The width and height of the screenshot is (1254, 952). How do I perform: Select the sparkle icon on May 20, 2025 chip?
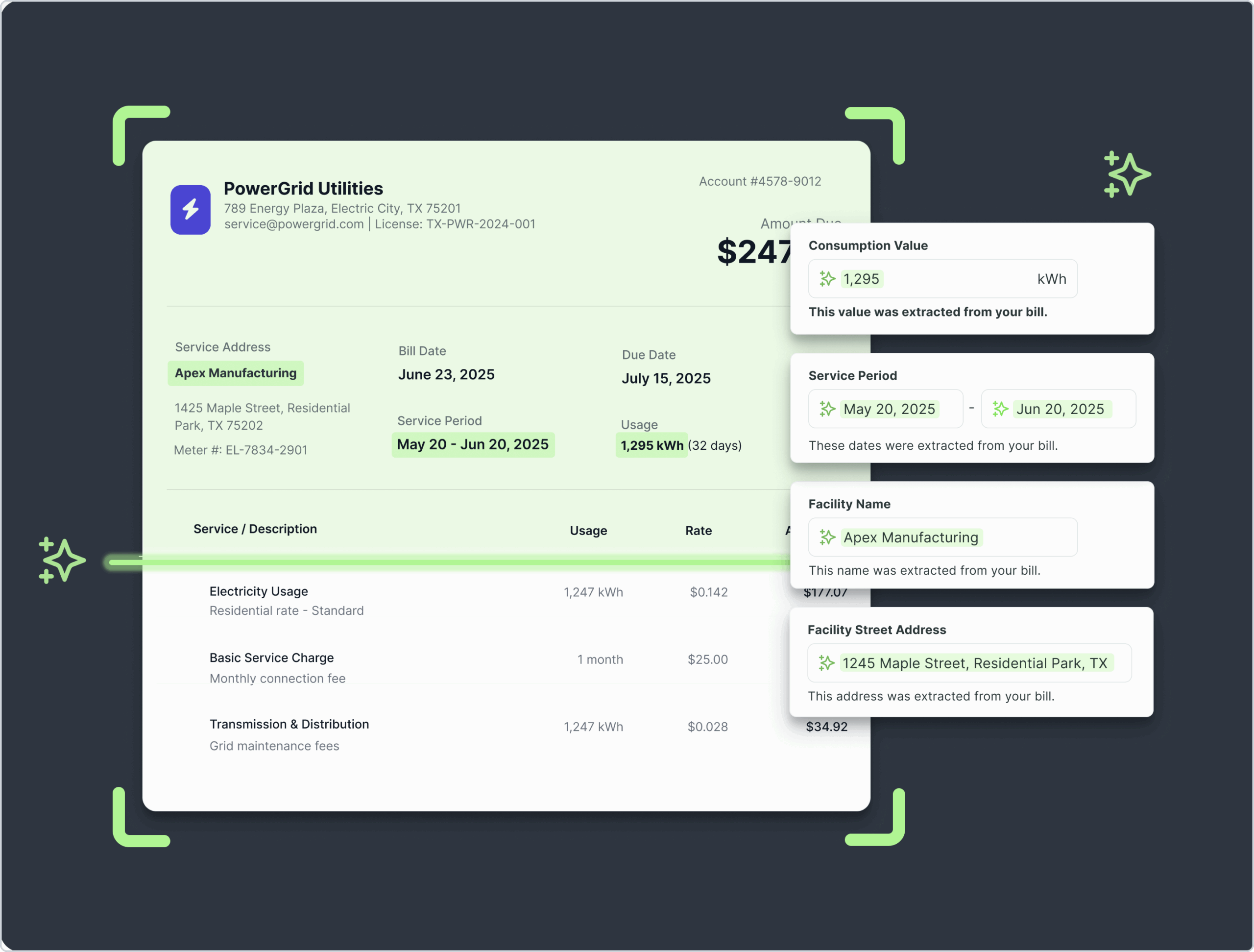tap(827, 409)
